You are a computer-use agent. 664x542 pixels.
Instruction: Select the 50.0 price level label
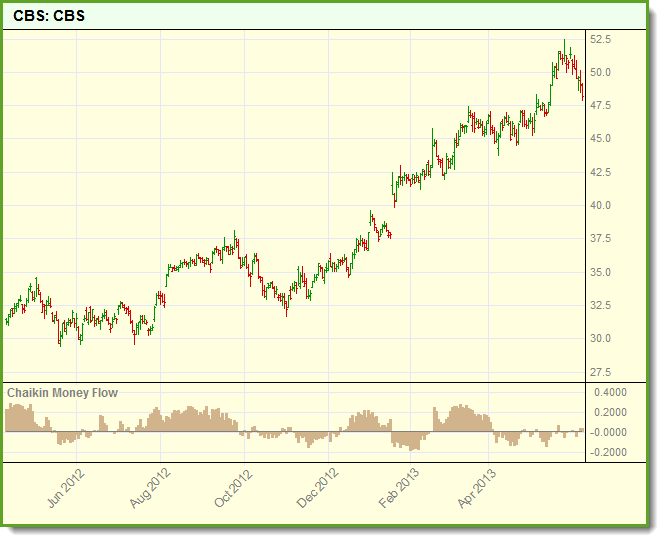tap(601, 72)
